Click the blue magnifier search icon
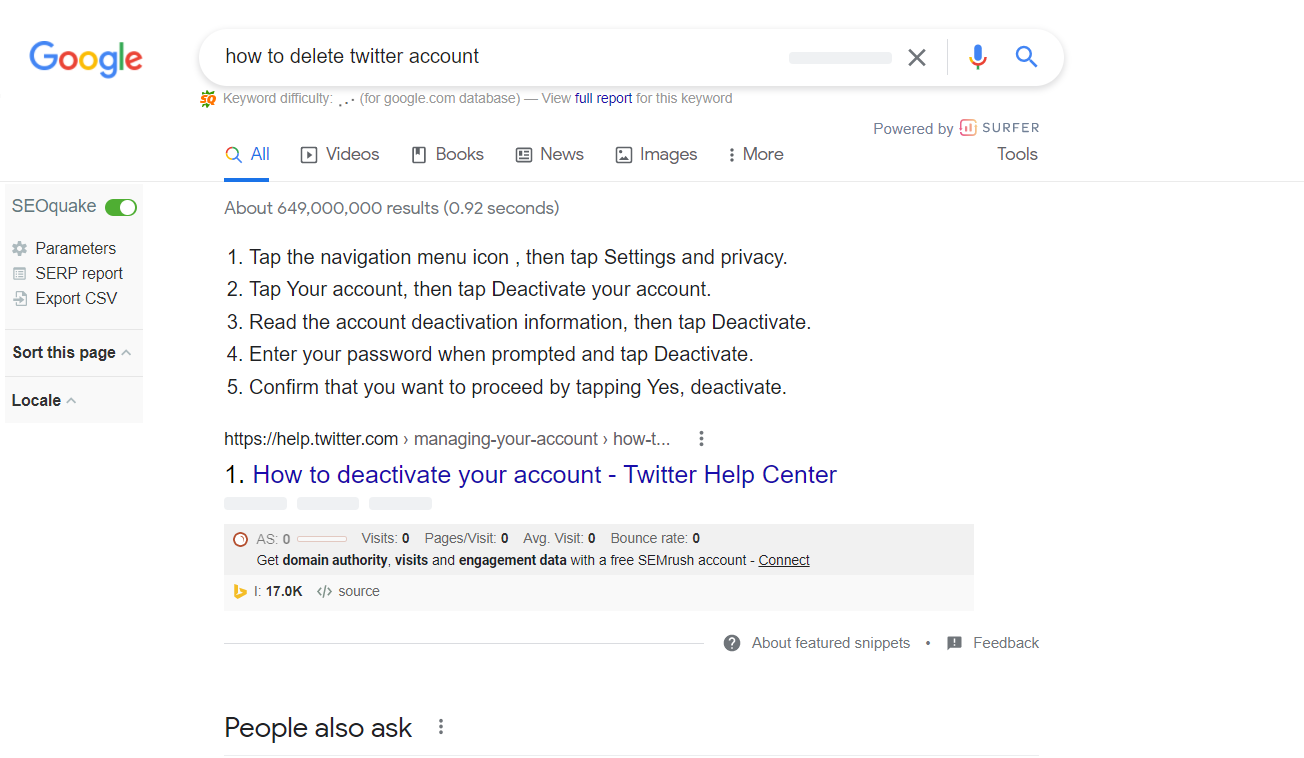This screenshot has height=758, width=1304. coord(1026,56)
